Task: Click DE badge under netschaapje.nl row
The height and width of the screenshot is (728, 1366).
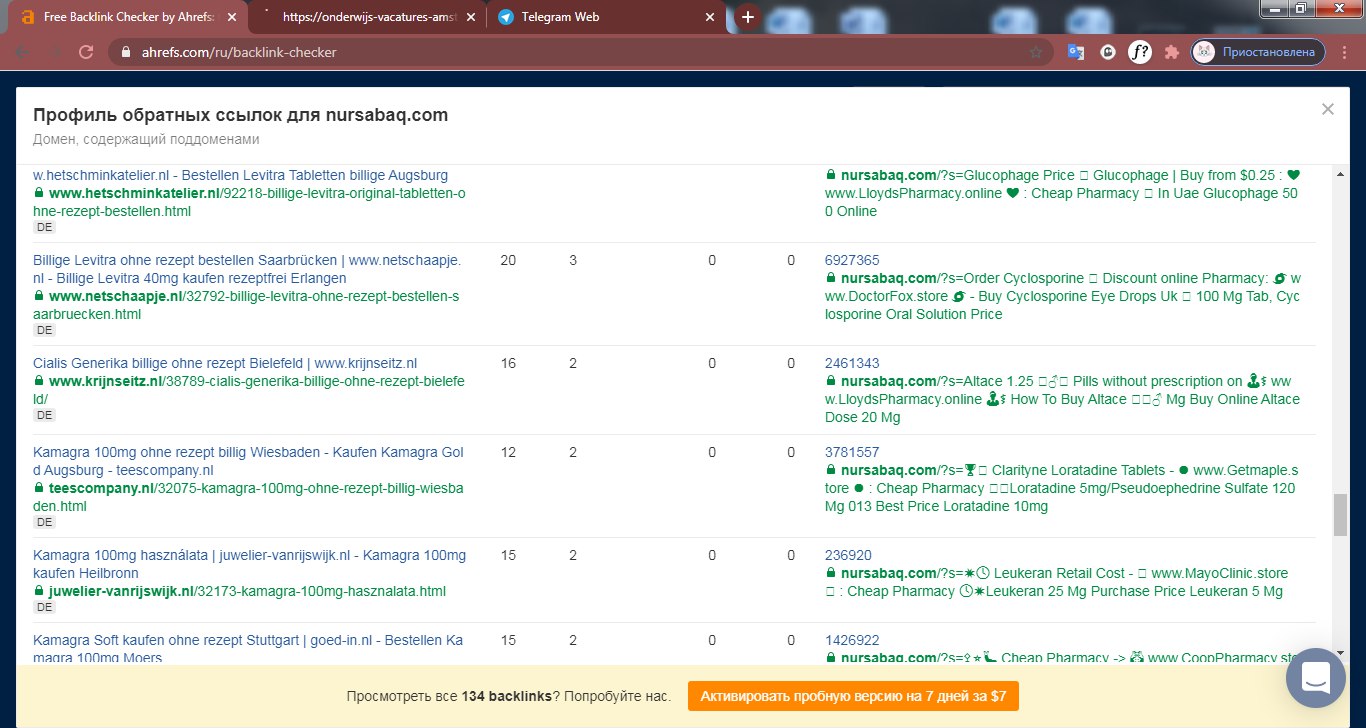Action: point(44,330)
